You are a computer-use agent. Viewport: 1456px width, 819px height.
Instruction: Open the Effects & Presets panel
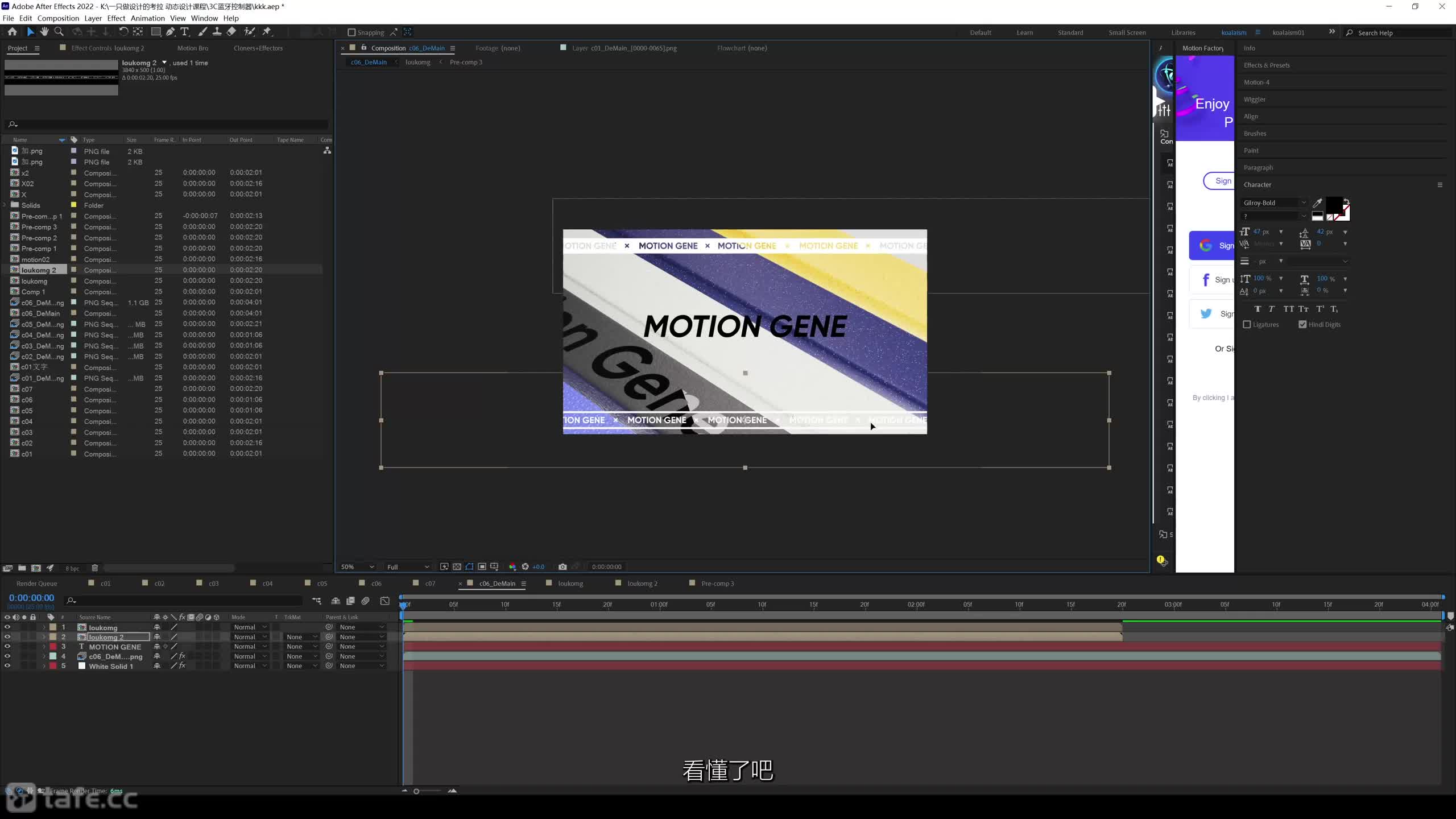(1267, 65)
